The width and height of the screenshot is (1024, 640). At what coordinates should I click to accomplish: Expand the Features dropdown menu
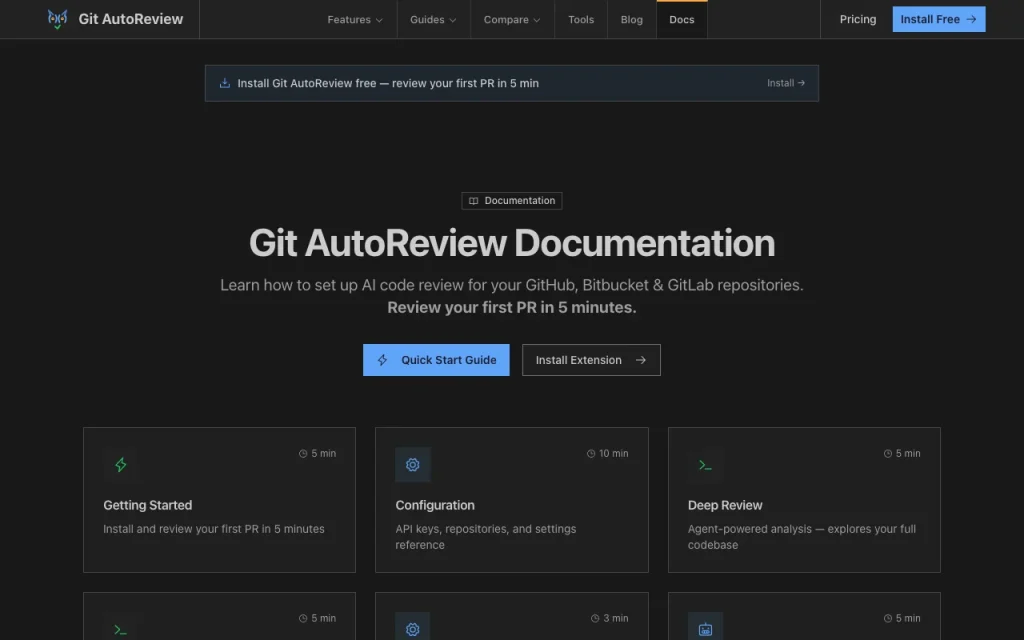(x=355, y=20)
